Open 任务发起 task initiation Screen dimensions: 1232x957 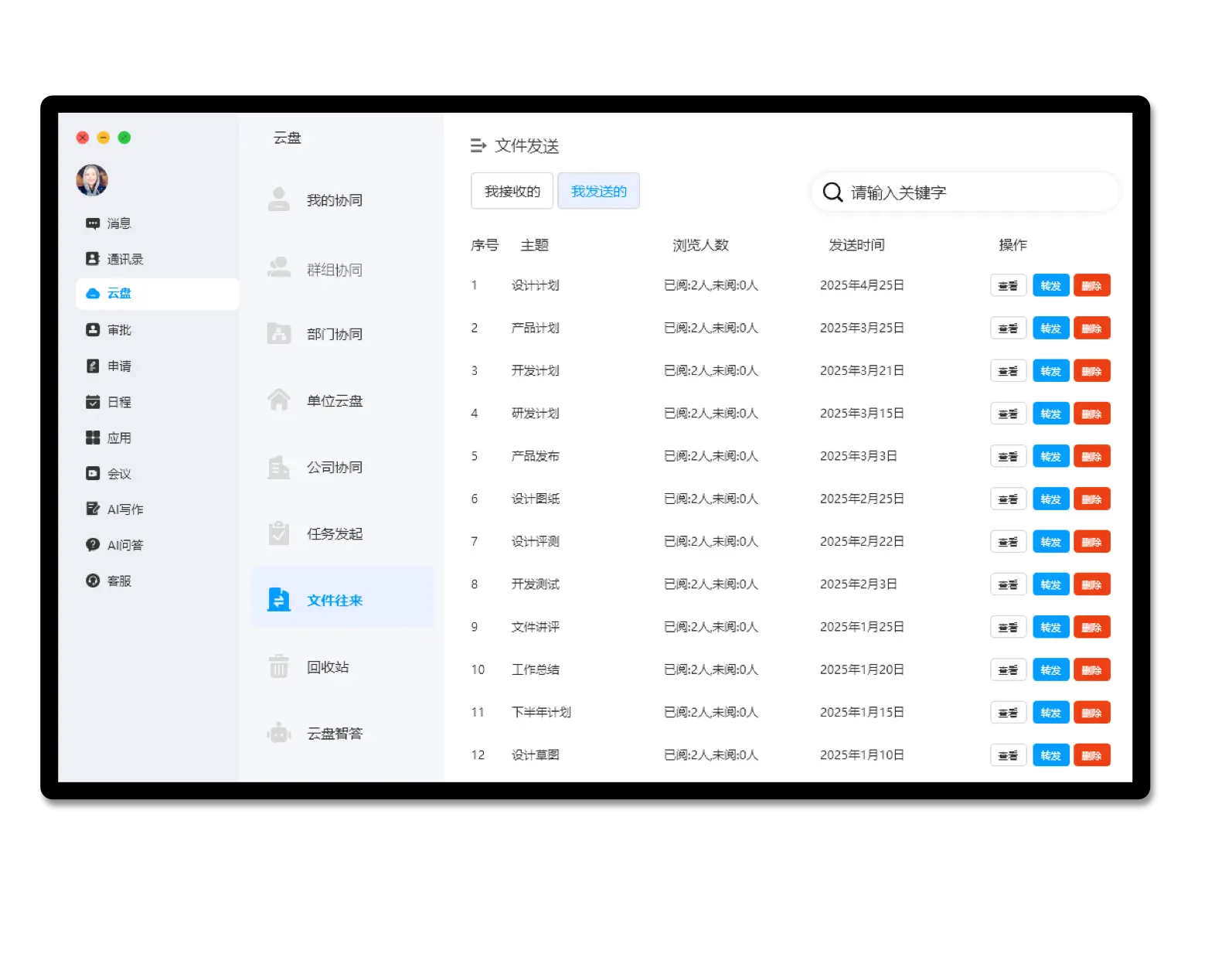coord(315,533)
